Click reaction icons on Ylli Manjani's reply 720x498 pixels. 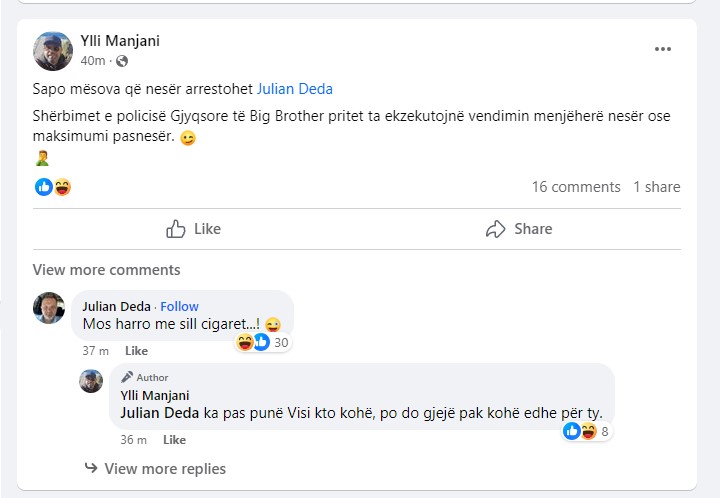(580, 431)
